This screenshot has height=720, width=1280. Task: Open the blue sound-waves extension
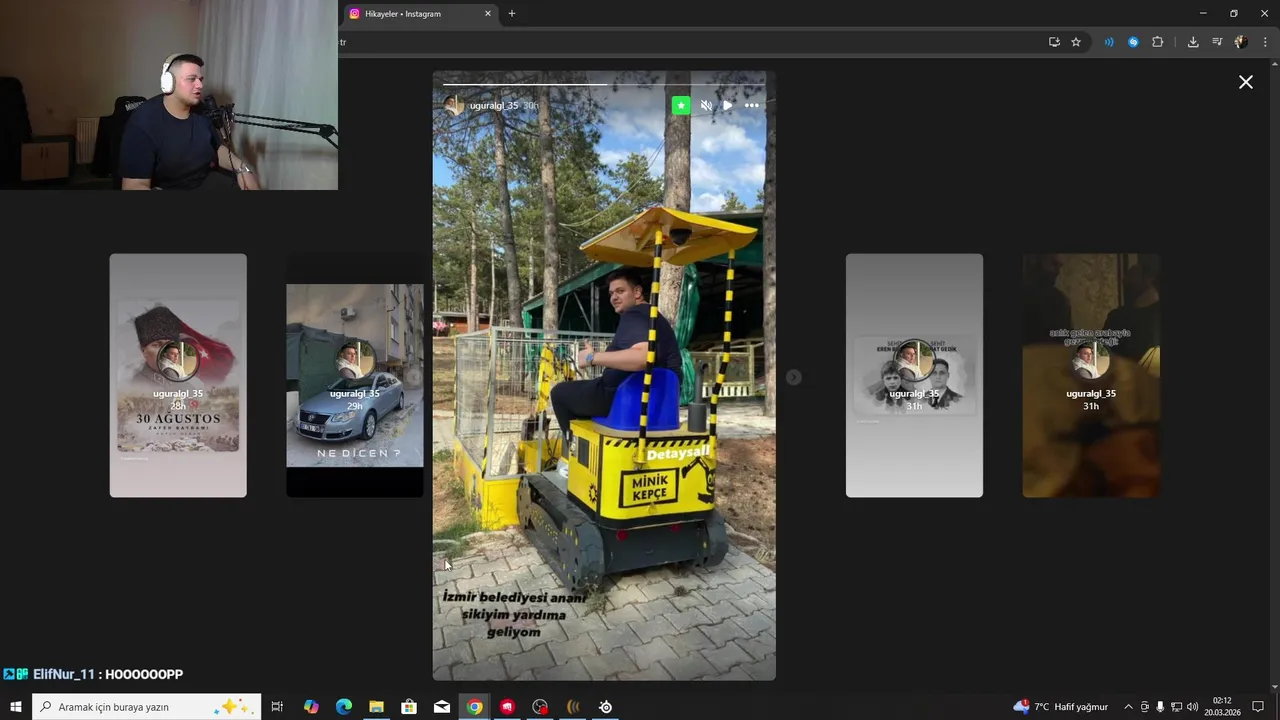tap(1108, 42)
